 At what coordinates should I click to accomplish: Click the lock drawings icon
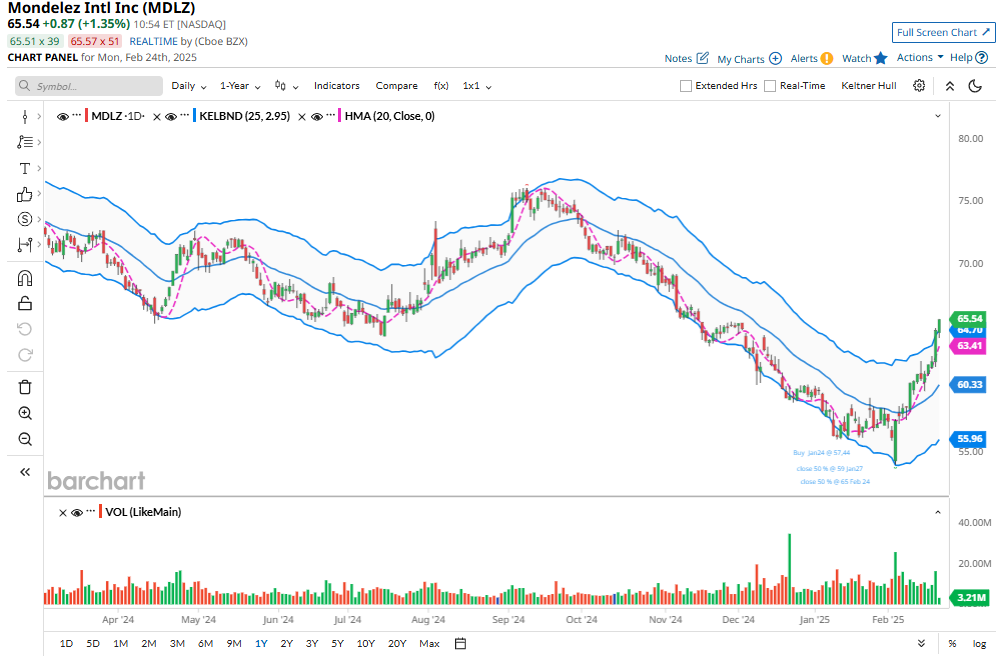coord(25,303)
